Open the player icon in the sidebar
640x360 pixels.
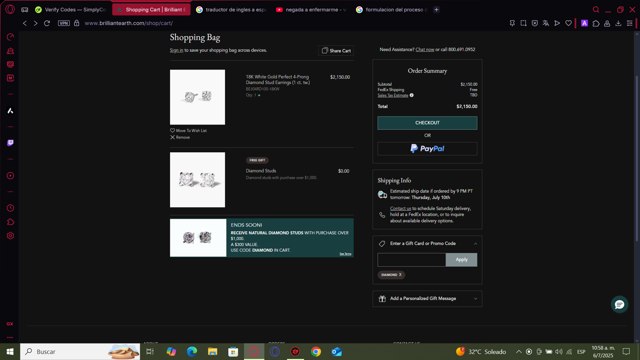click(10, 176)
